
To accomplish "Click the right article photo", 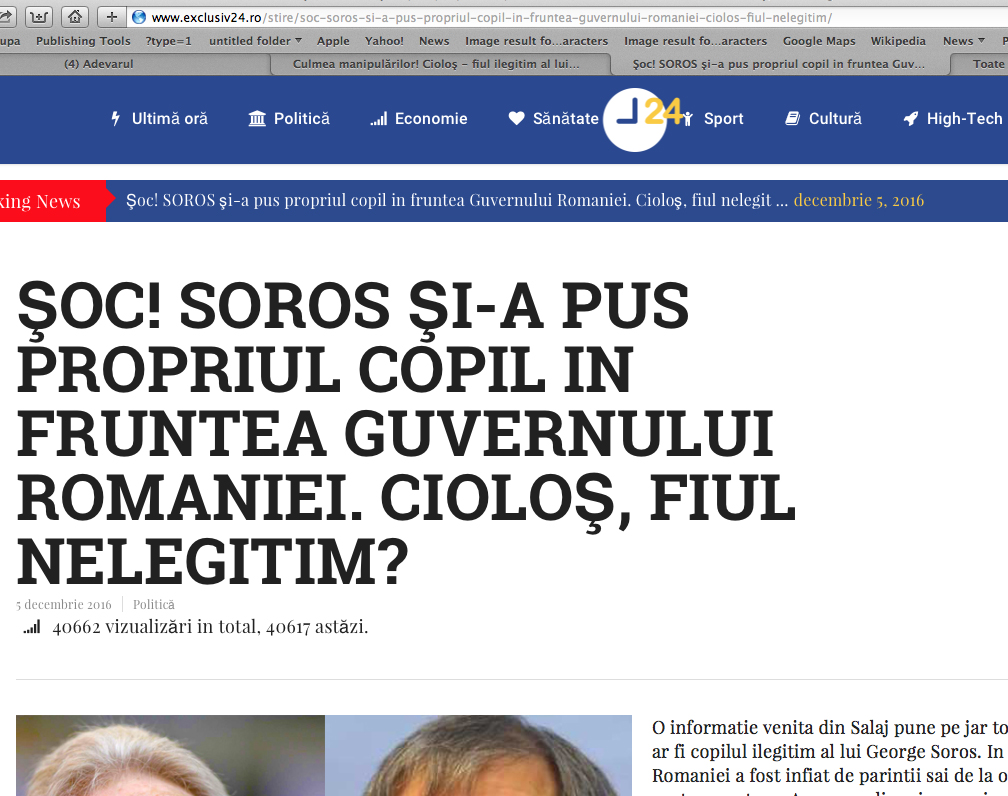I will [x=478, y=755].
